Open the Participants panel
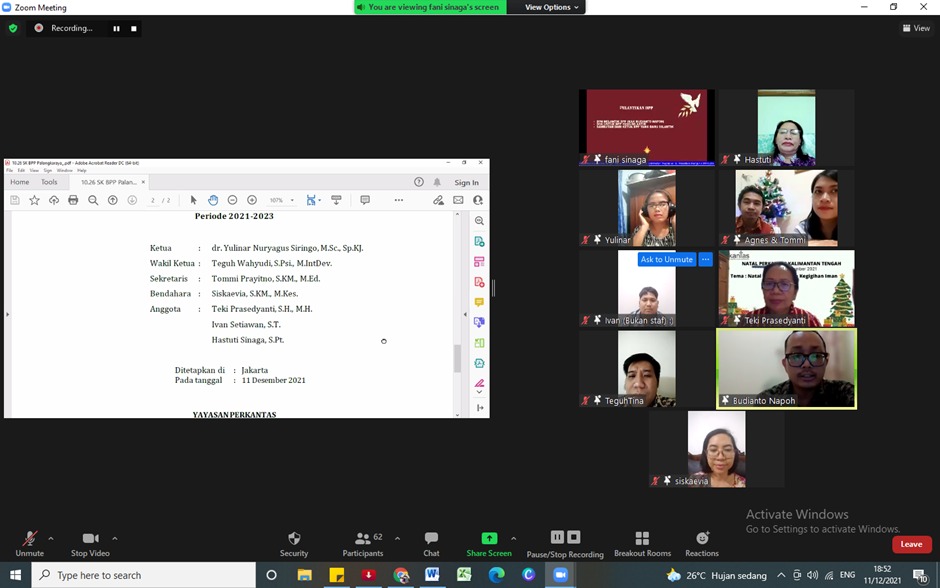Viewport: 940px width, 588px height. (x=364, y=539)
